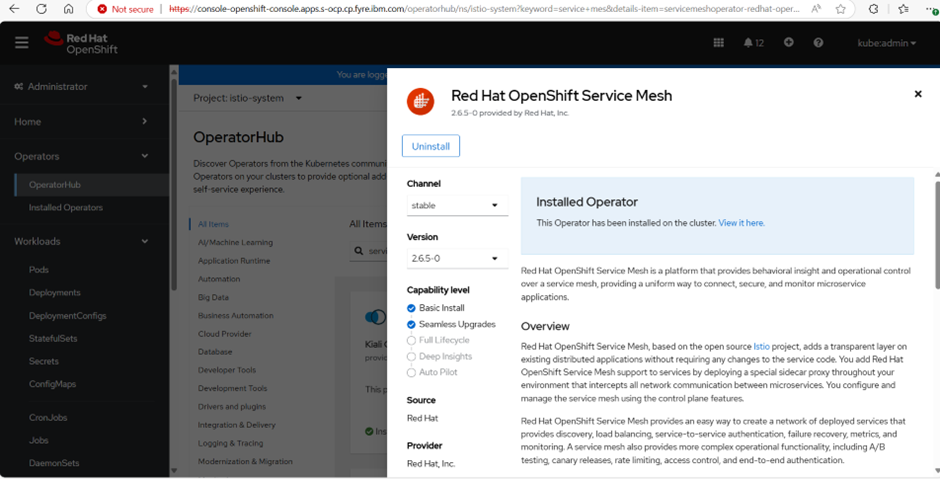Click the Service Mesh operator logo
Screen dimensions: 940x479
420,101
